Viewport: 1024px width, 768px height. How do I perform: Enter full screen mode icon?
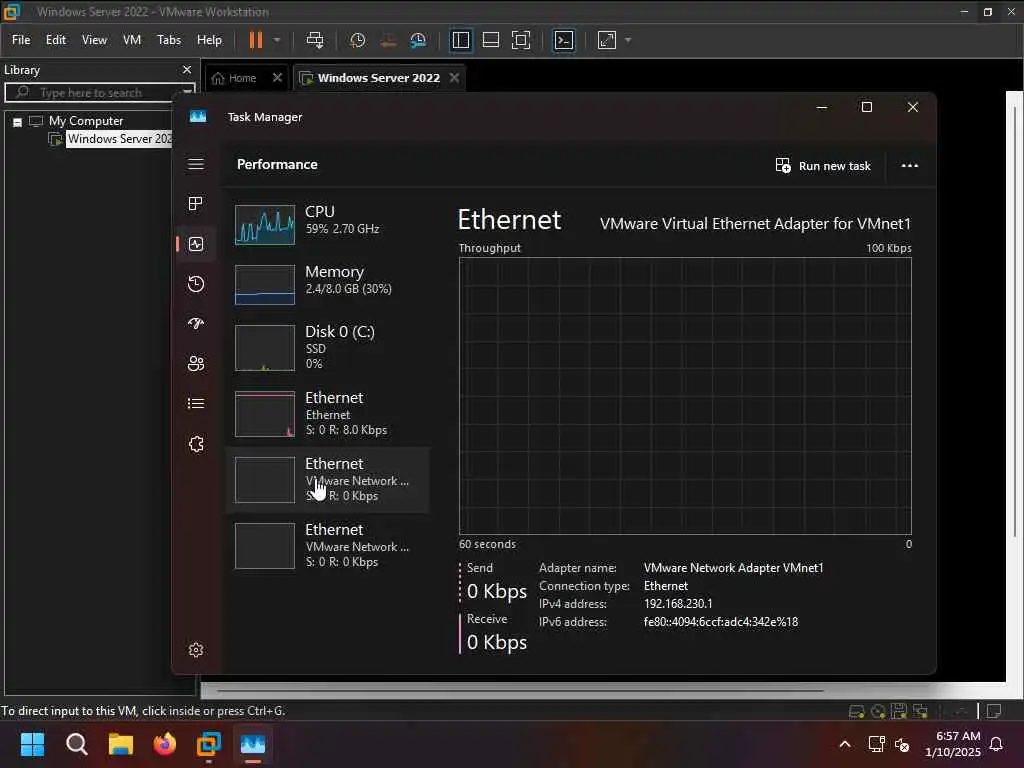point(520,40)
